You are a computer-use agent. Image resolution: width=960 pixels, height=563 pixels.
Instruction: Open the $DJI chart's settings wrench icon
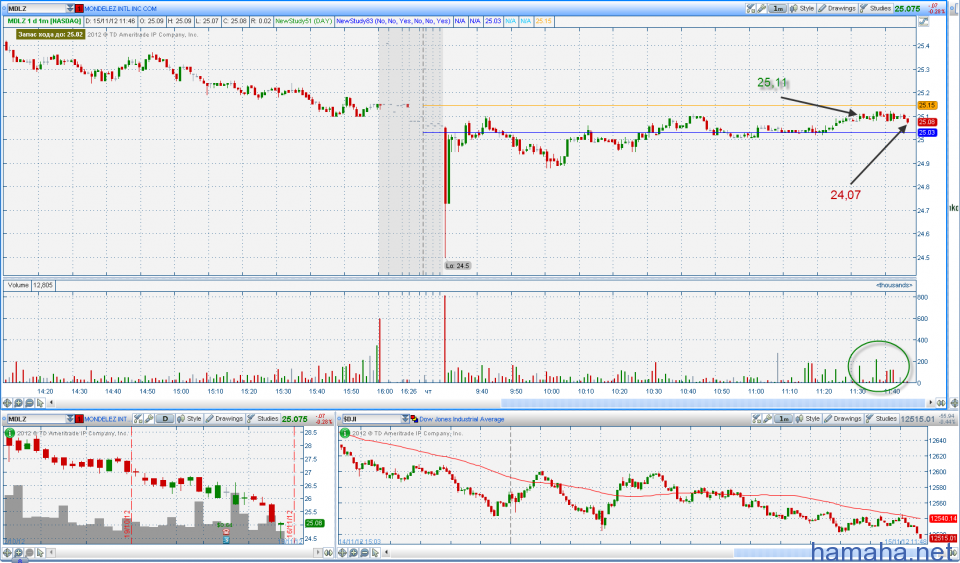pyautogui.click(x=767, y=419)
